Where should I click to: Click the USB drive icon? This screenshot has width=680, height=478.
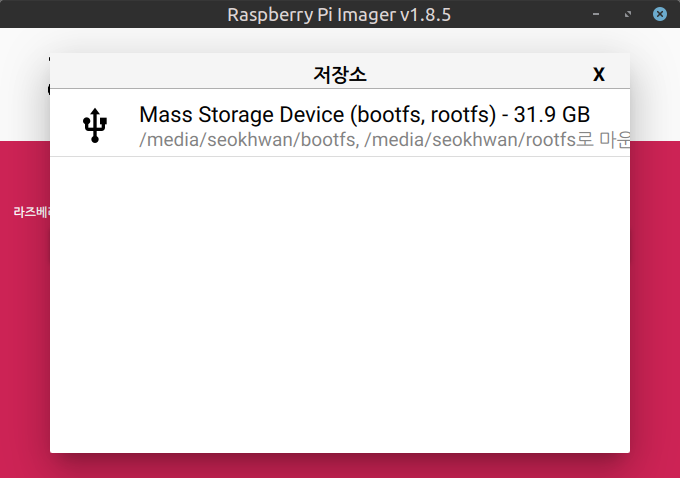[x=95, y=125]
